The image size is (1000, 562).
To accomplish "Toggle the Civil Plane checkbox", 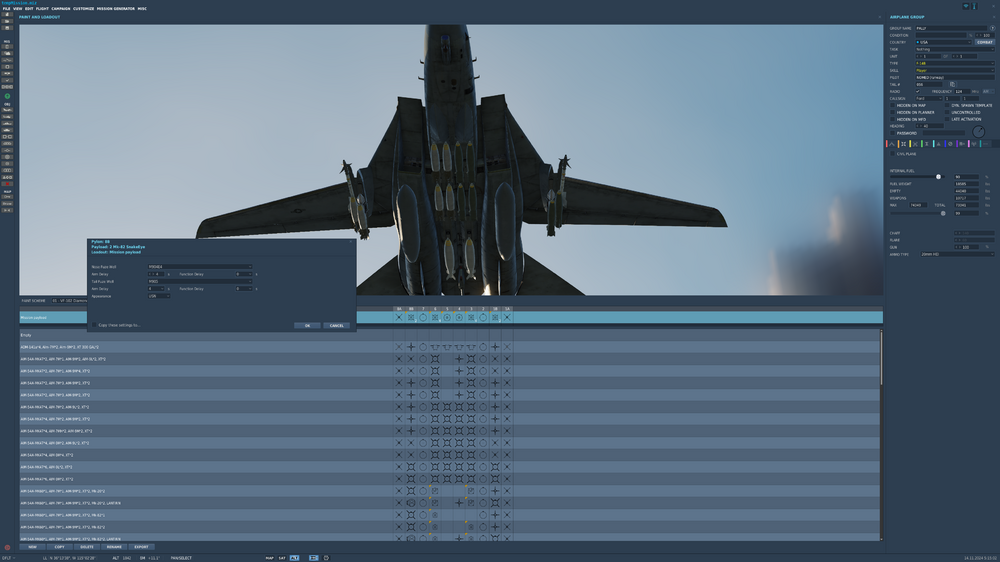I will point(893,154).
